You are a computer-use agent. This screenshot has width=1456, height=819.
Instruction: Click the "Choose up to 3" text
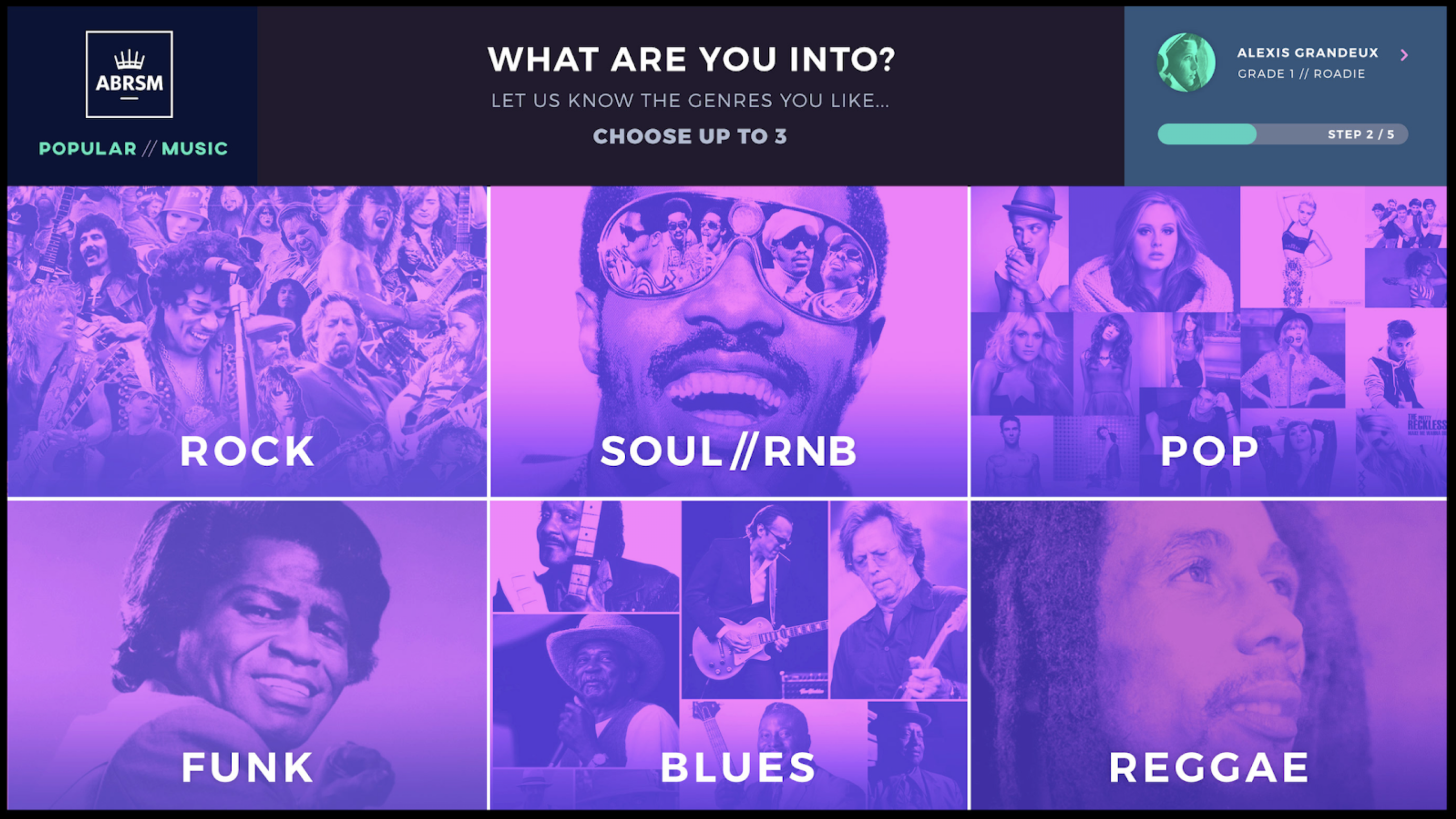[690, 136]
